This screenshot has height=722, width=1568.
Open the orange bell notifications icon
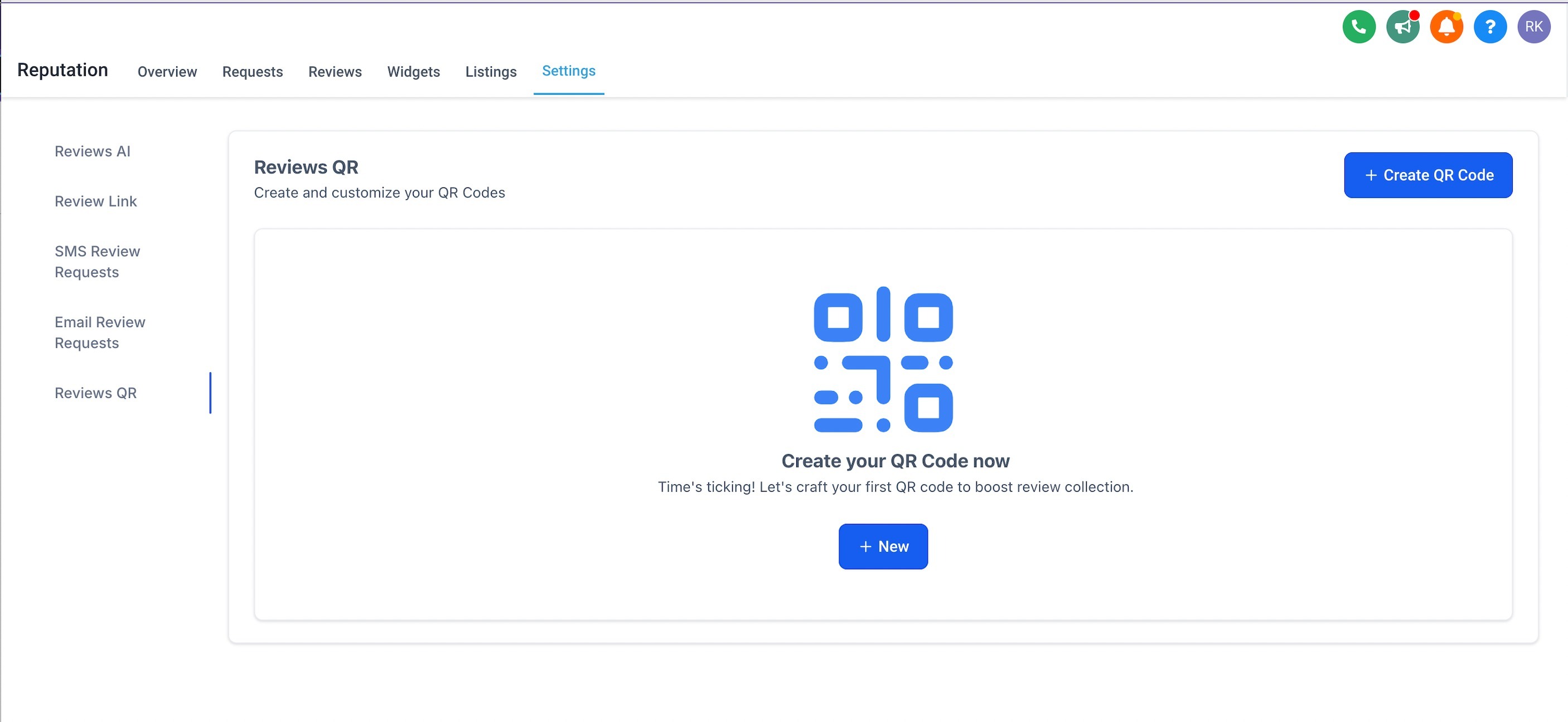[x=1446, y=27]
